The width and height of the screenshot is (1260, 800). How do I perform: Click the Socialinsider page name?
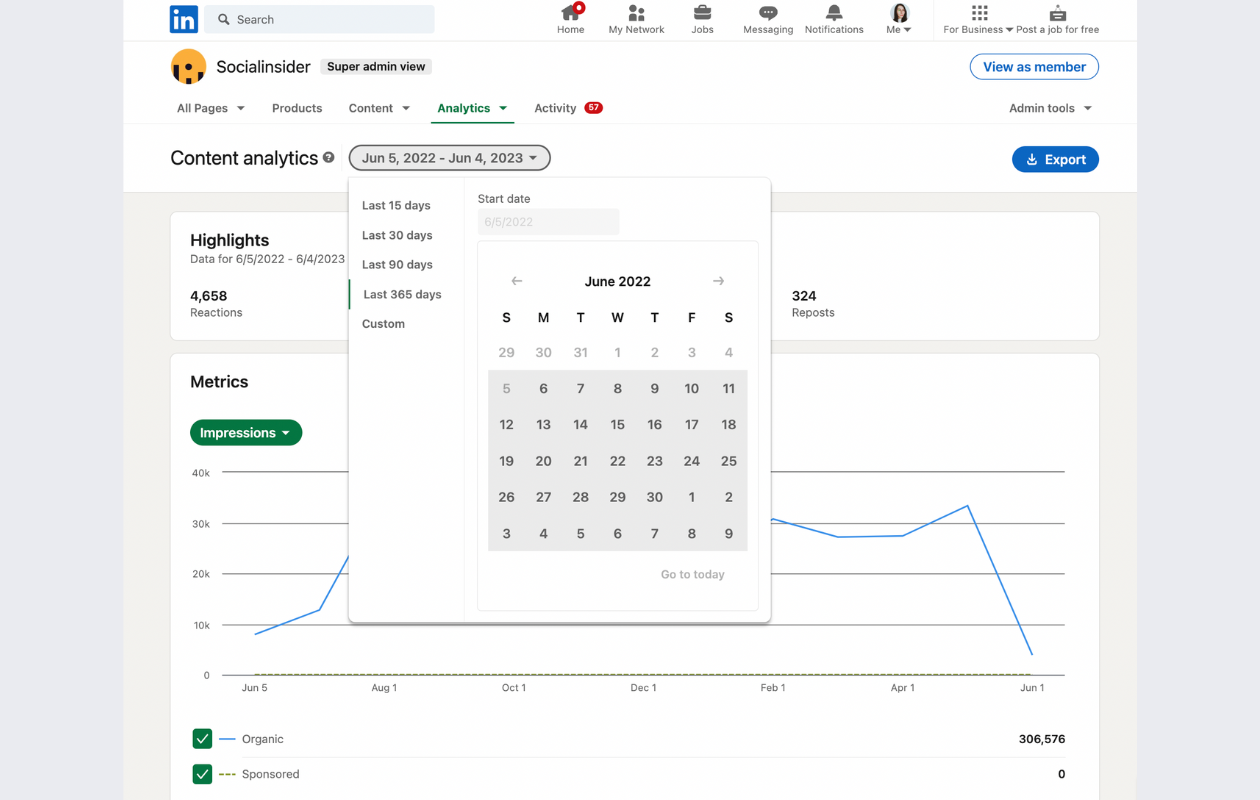[x=263, y=67]
